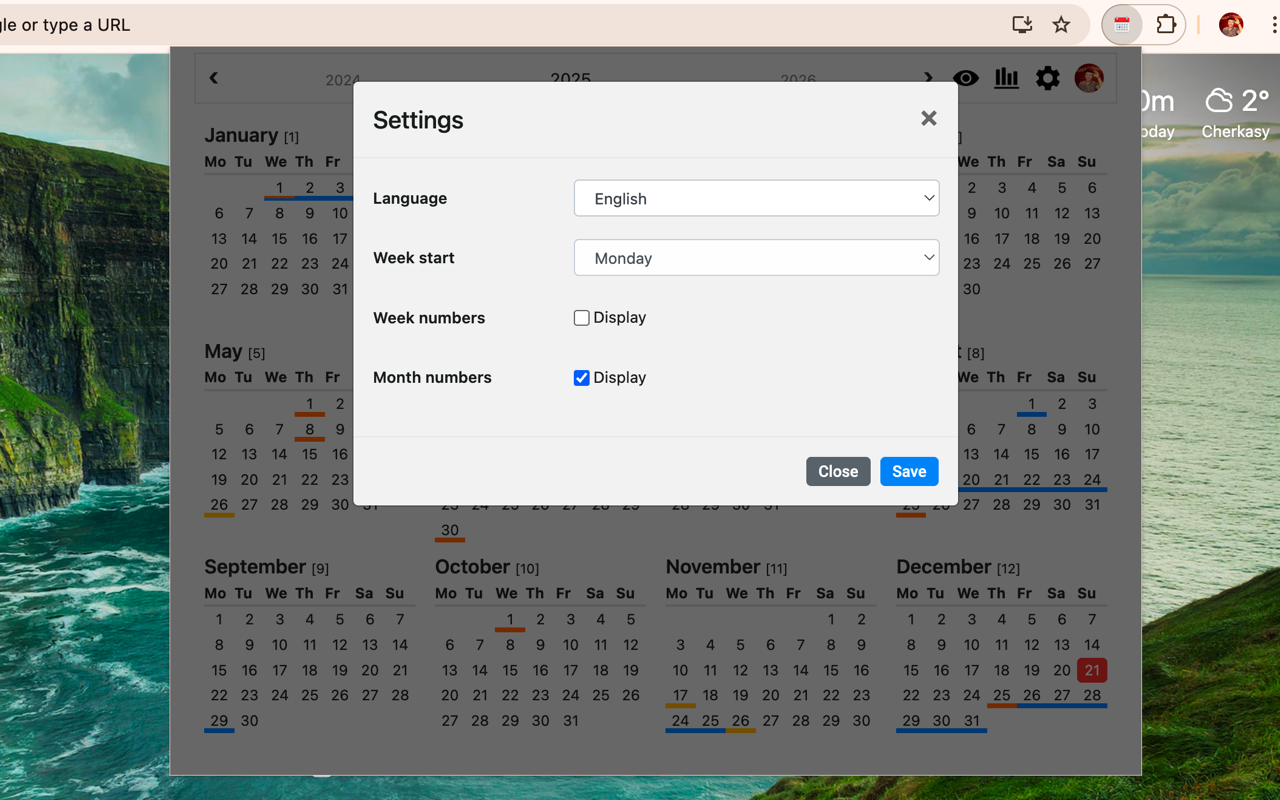Toggle the eye visibility icon
This screenshot has height=800, width=1280.
point(966,78)
